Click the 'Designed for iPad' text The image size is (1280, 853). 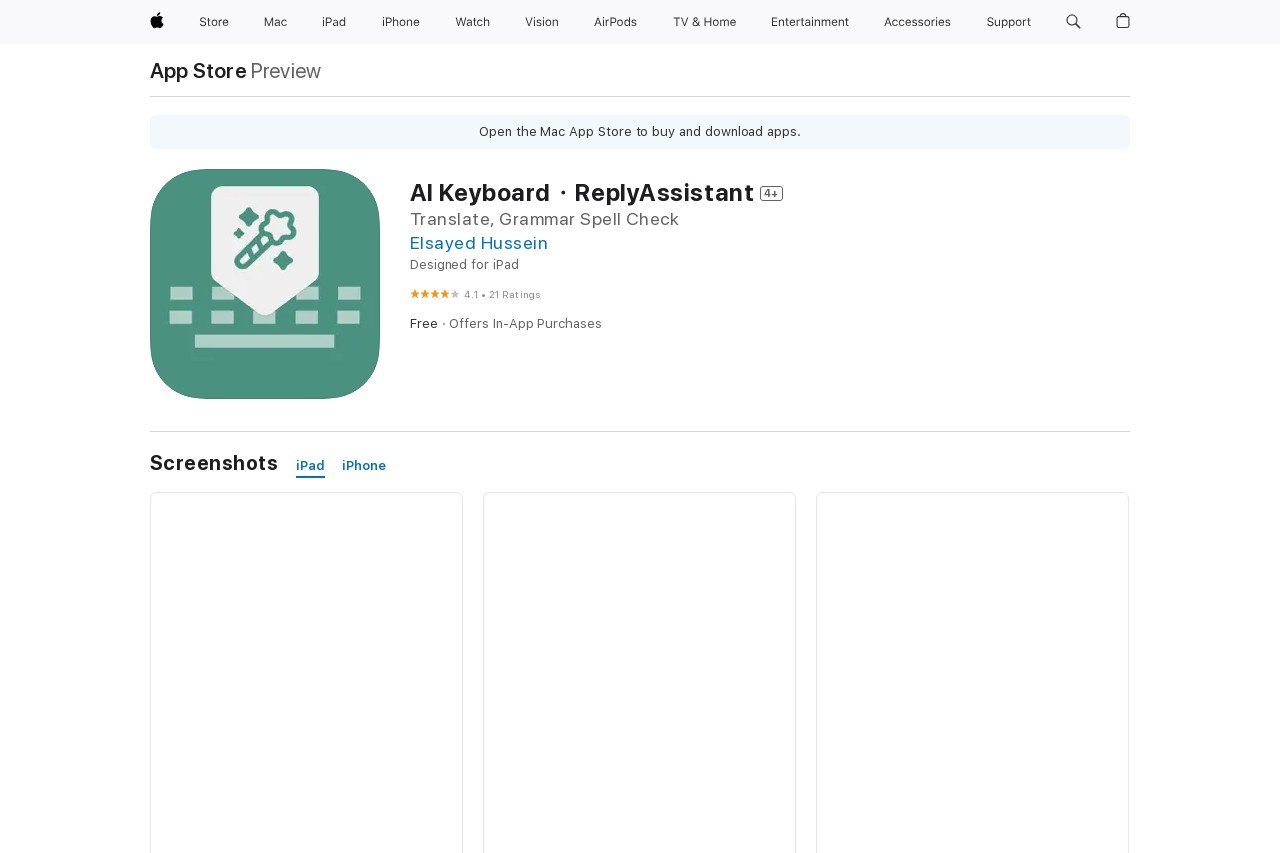[464, 265]
